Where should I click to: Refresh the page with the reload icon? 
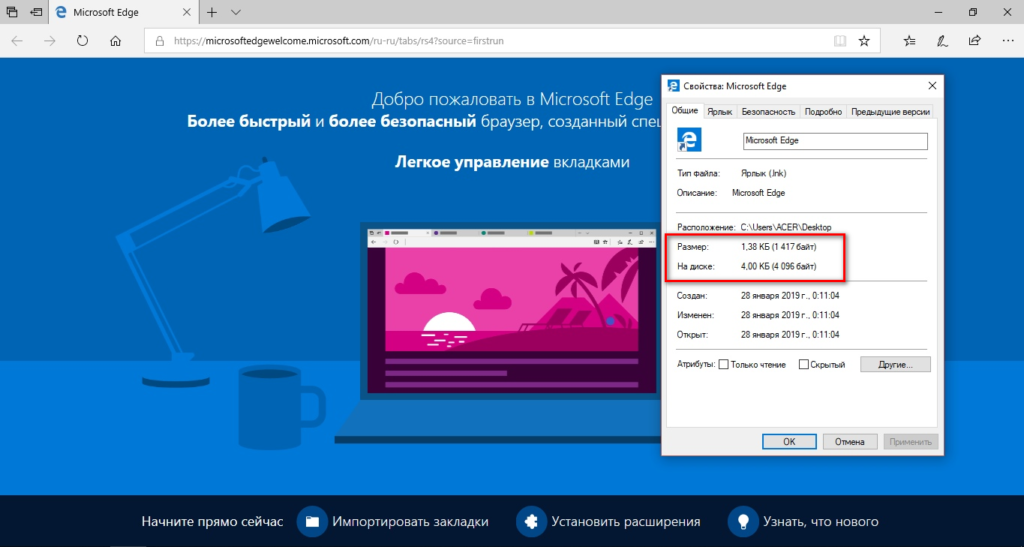pyautogui.click(x=82, y=40)
